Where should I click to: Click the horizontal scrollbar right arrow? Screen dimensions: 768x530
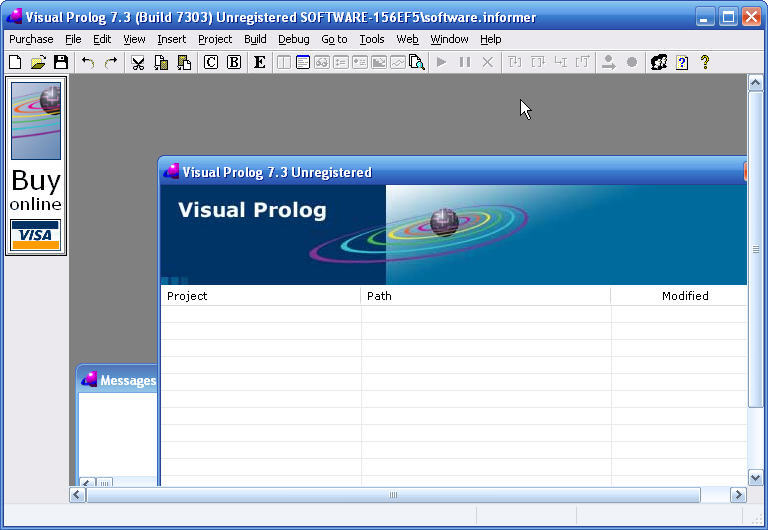pos(738,495)
